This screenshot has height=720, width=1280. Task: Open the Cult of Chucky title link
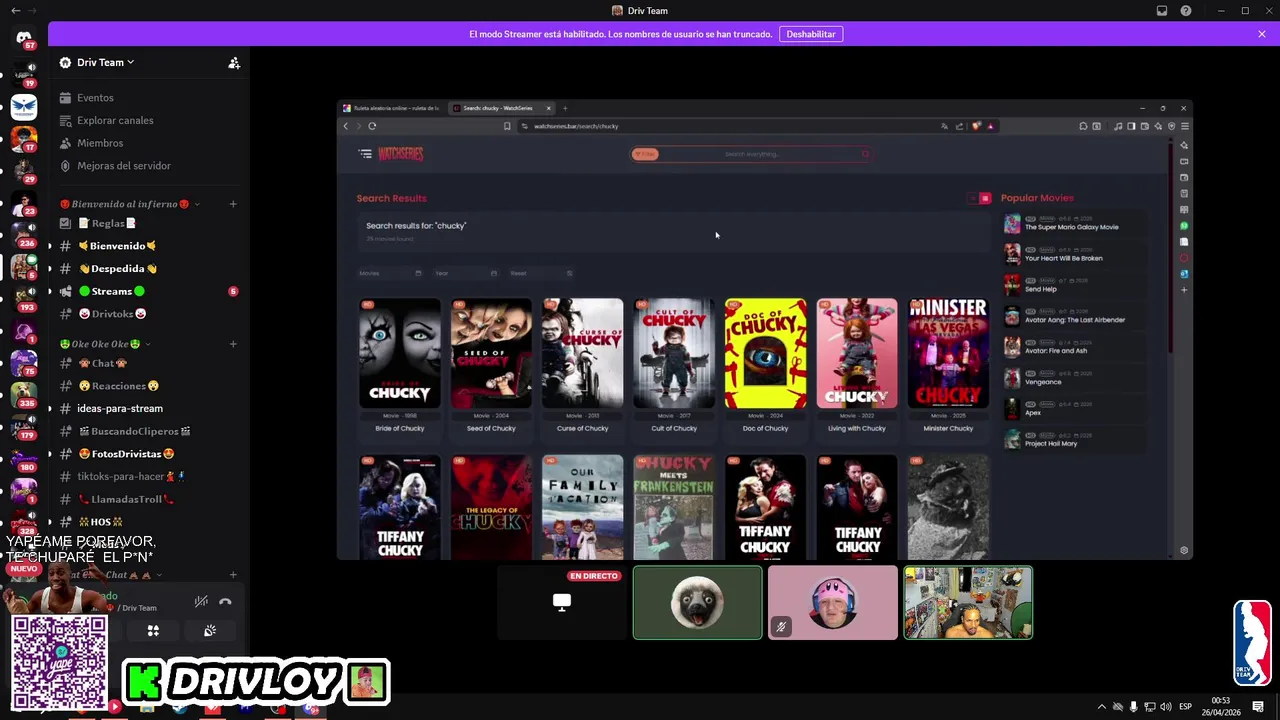coord(674,428)
